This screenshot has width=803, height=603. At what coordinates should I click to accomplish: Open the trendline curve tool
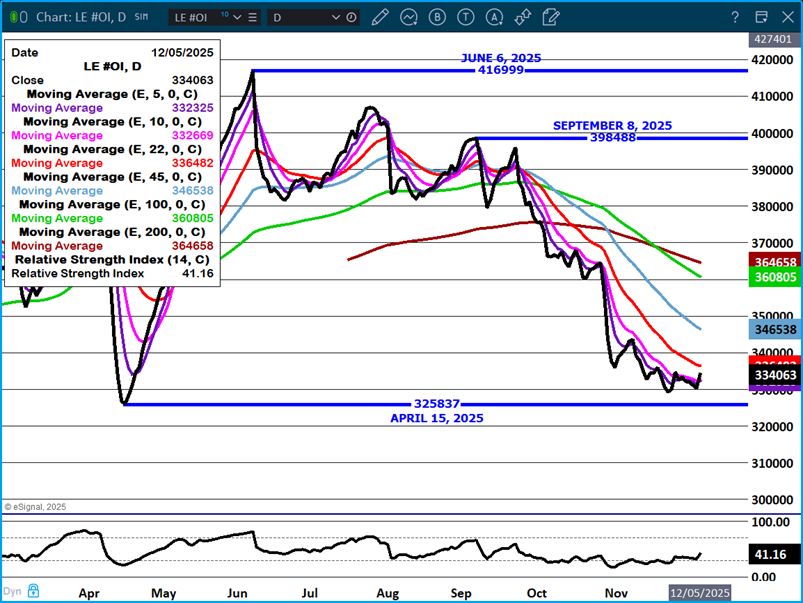coord(409,16)
